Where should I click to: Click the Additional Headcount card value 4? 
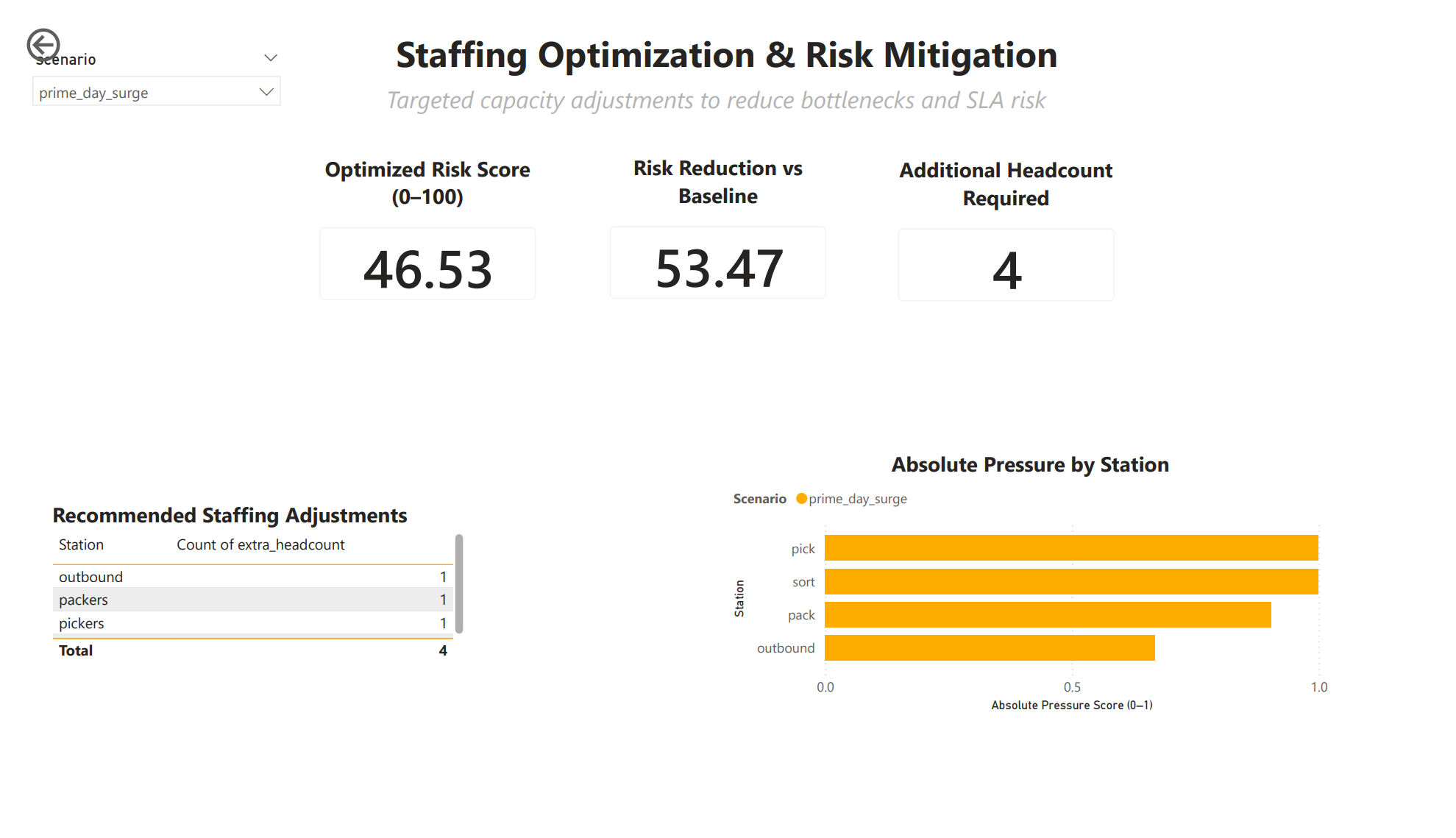click(1006, 270)
